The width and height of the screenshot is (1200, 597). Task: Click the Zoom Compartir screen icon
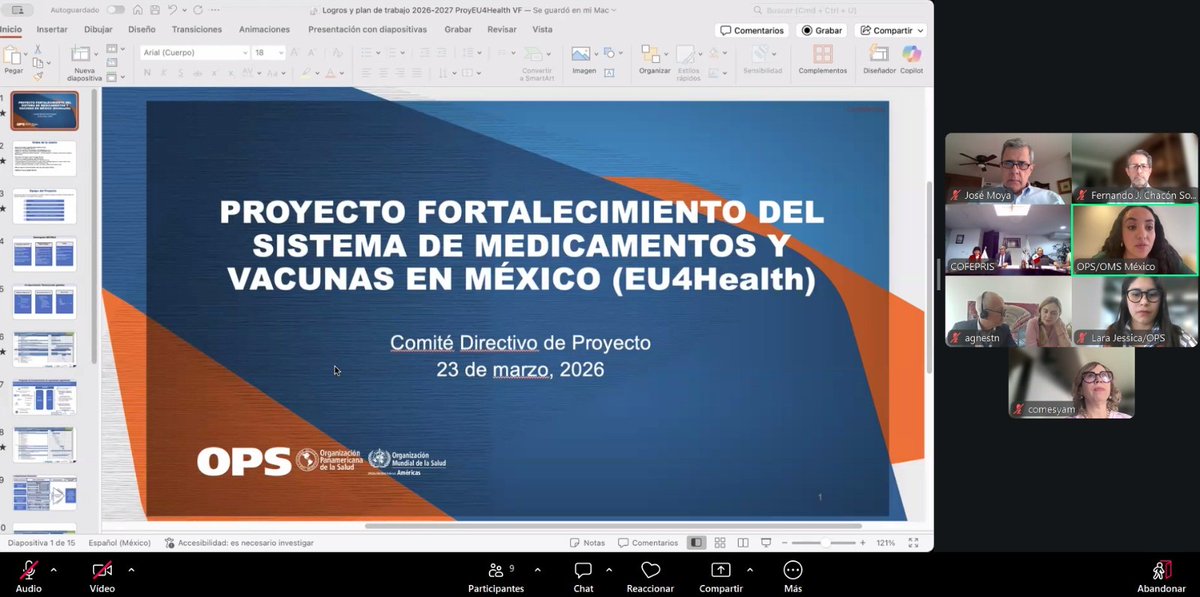(720, 570)
